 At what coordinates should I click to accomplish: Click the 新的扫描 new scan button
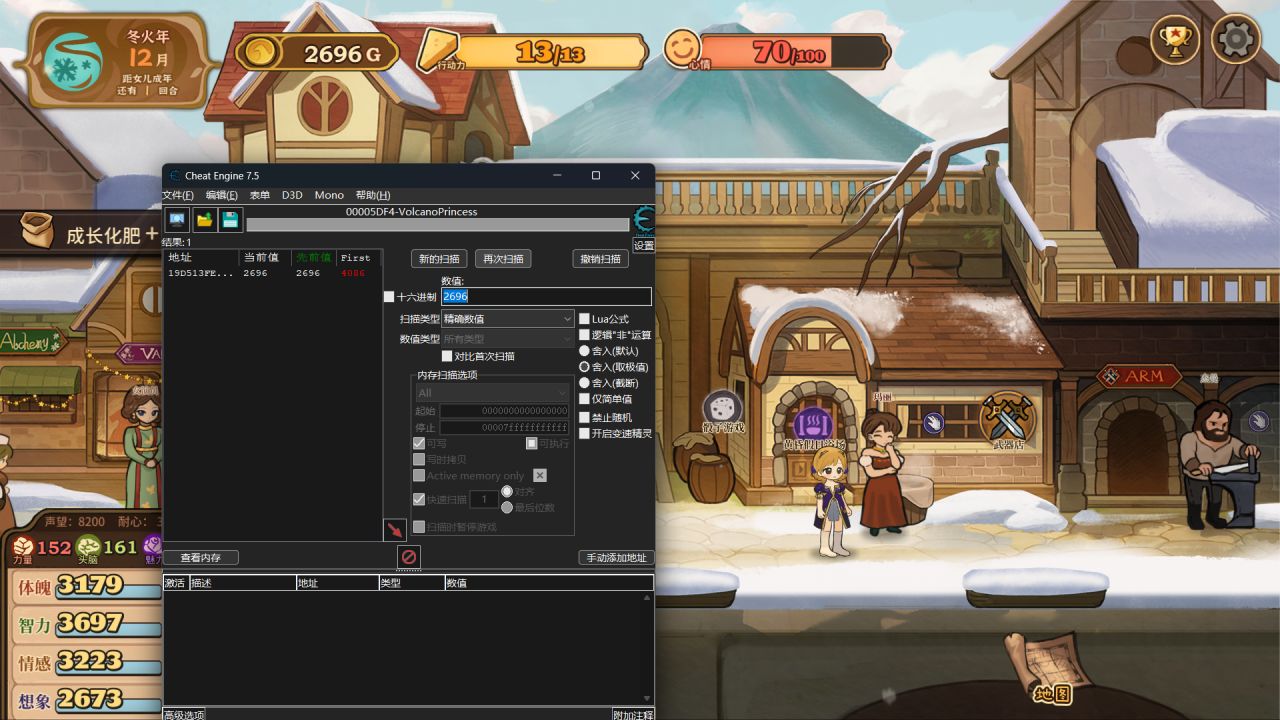pyautogui.click(x=439, y=259)
